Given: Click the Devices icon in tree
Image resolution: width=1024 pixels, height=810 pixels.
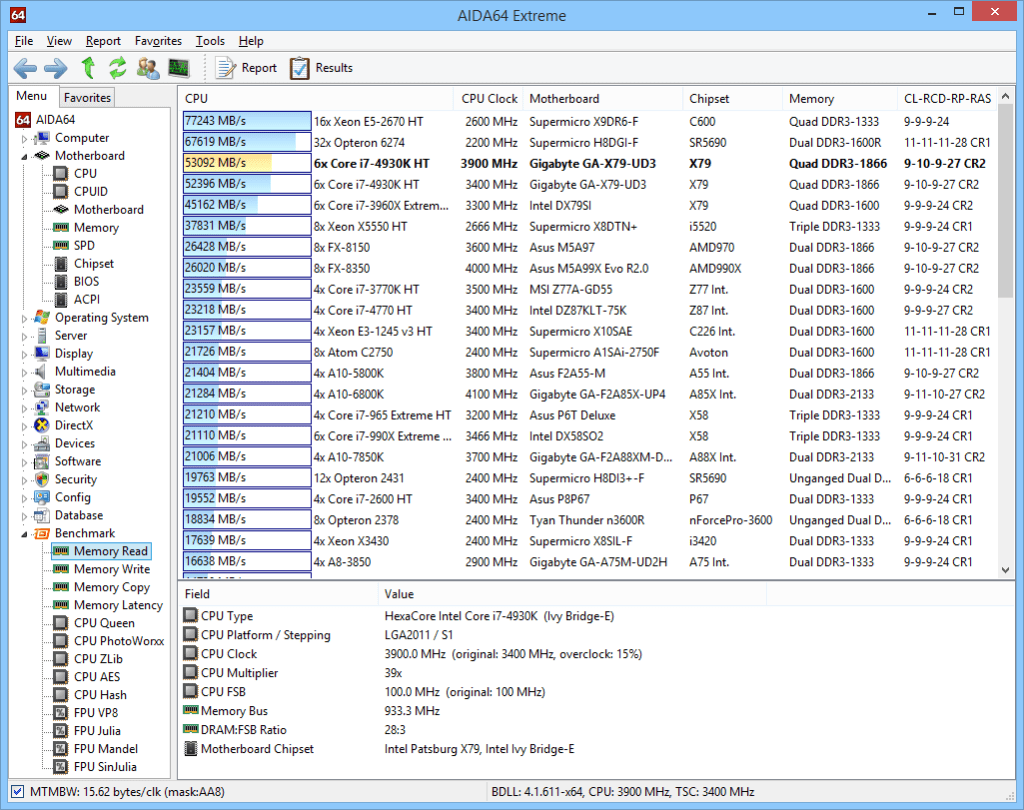Looking at the screenshot, I should tap(42, 444).
